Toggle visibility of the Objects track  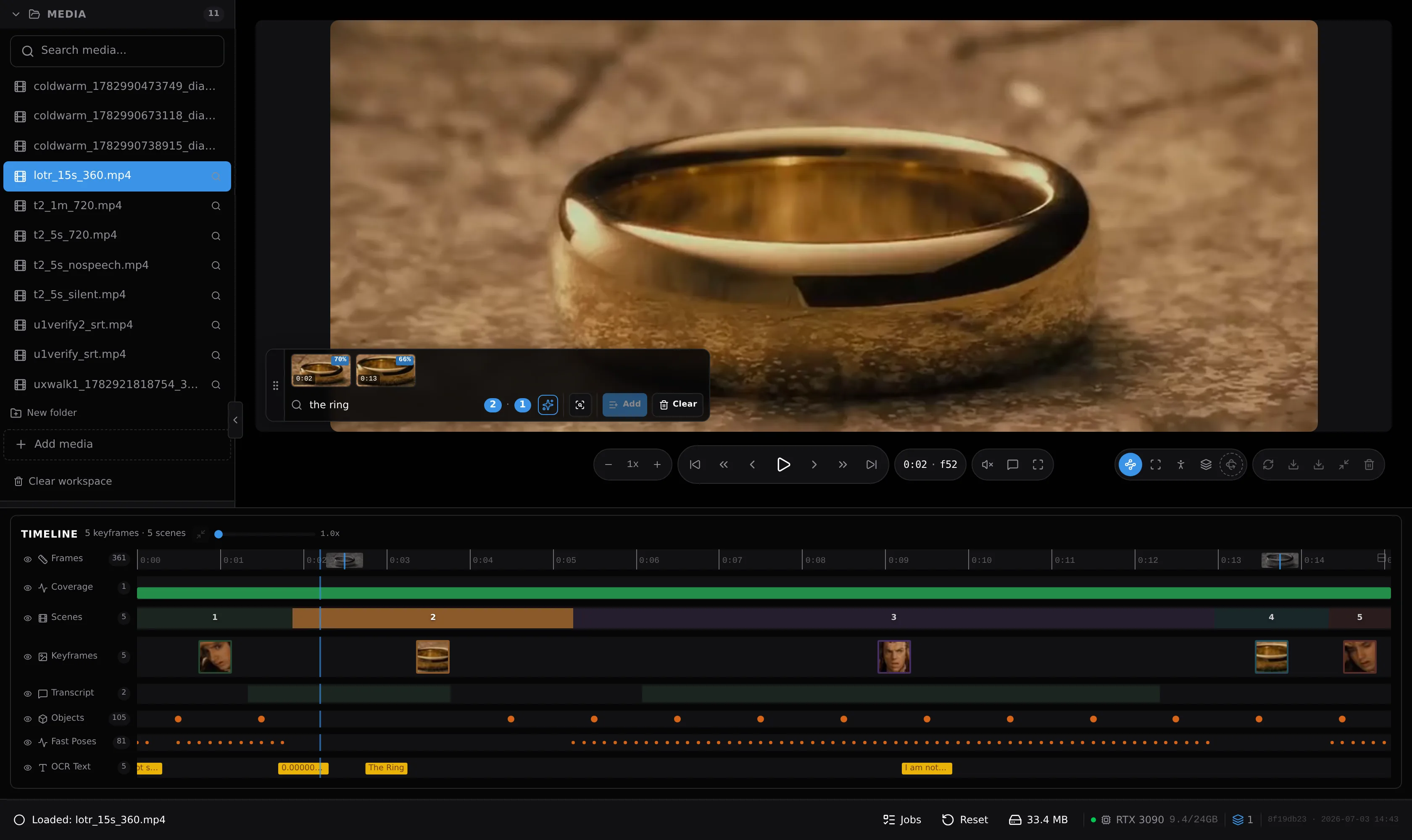(x=27, y=719)
